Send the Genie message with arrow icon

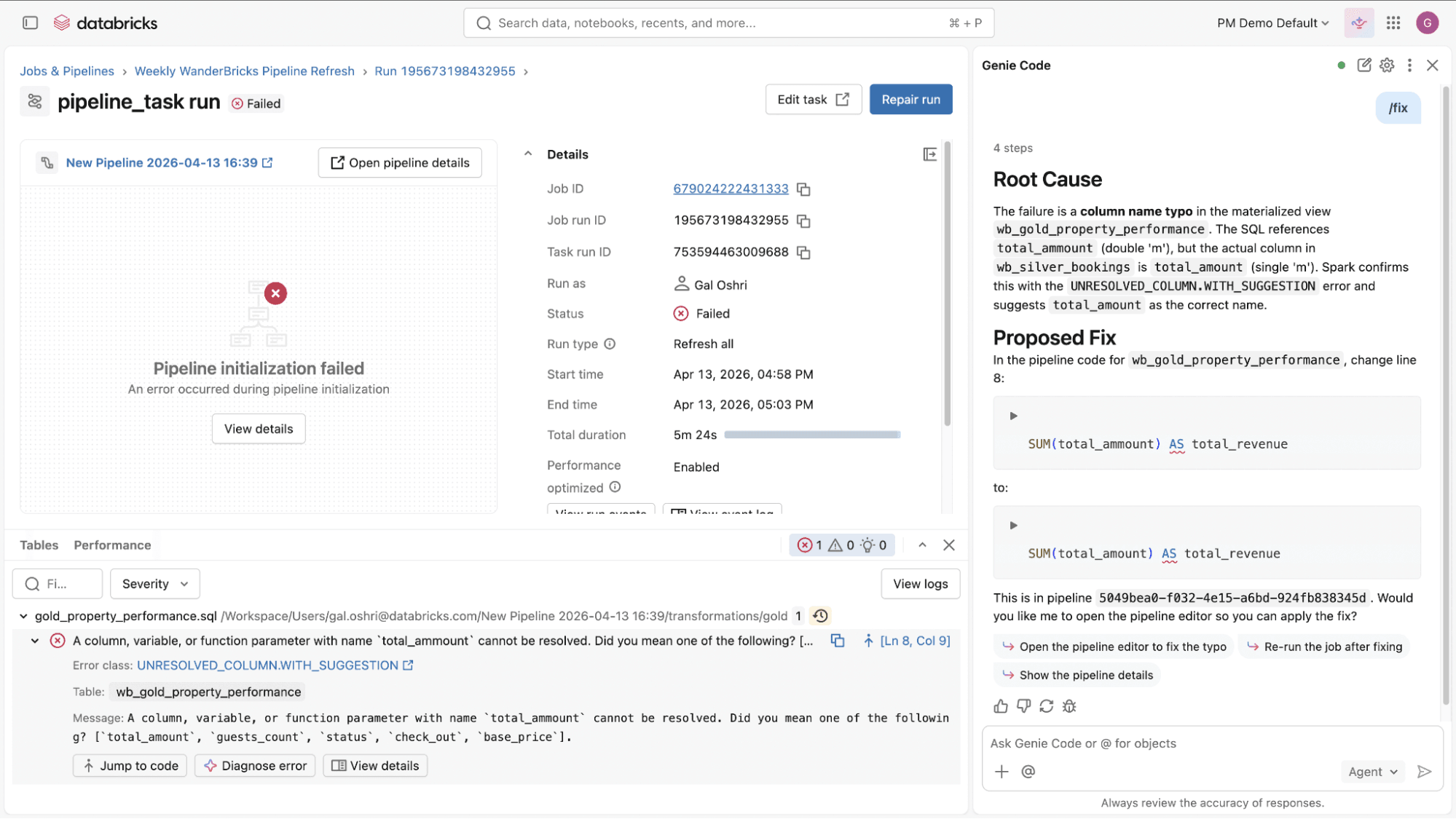tap(1425, 771)
